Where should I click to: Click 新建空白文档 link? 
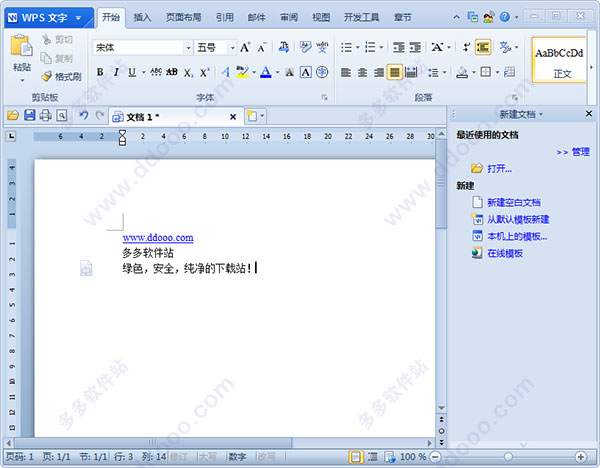click(514, 202)
